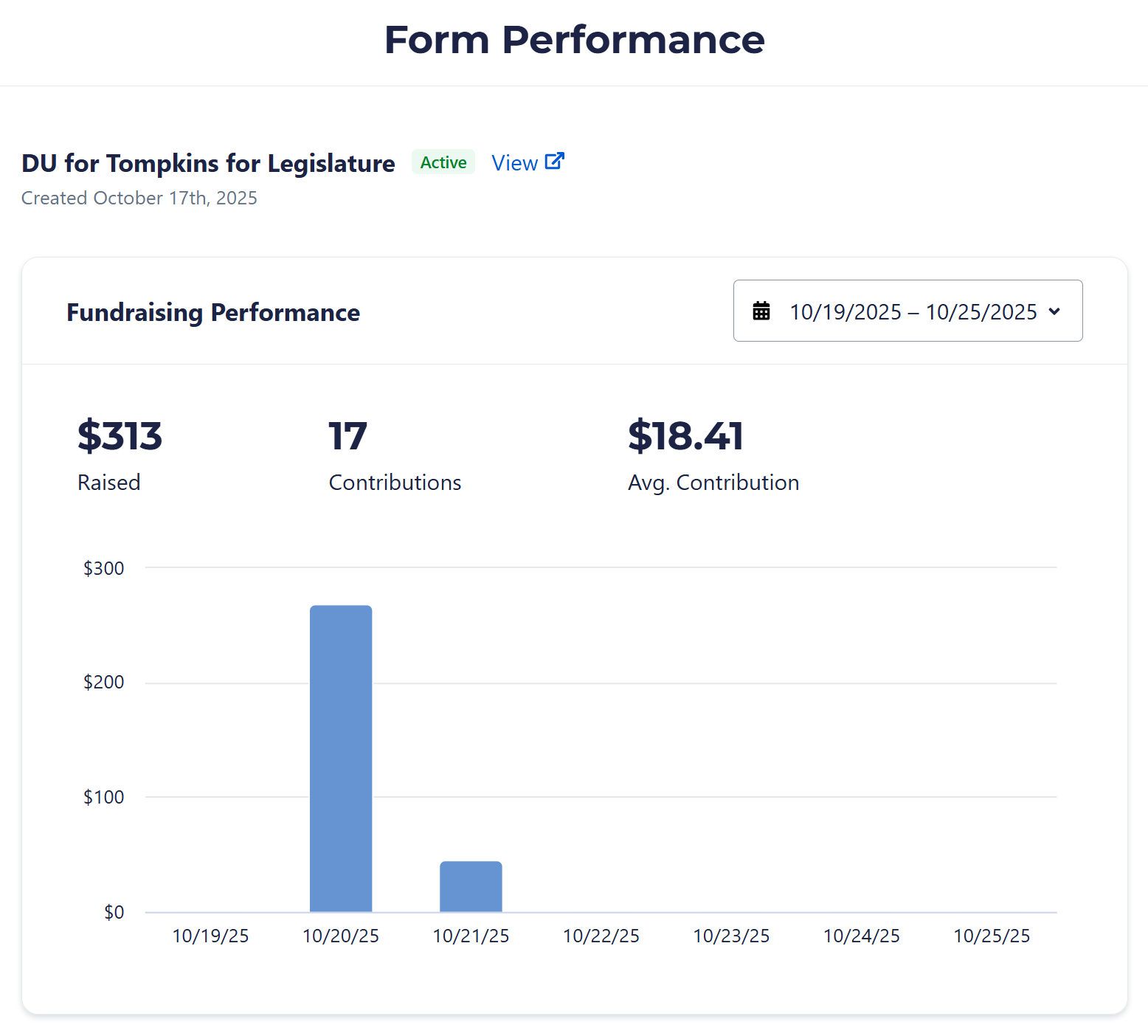Open the View form link

click(515, 163)
